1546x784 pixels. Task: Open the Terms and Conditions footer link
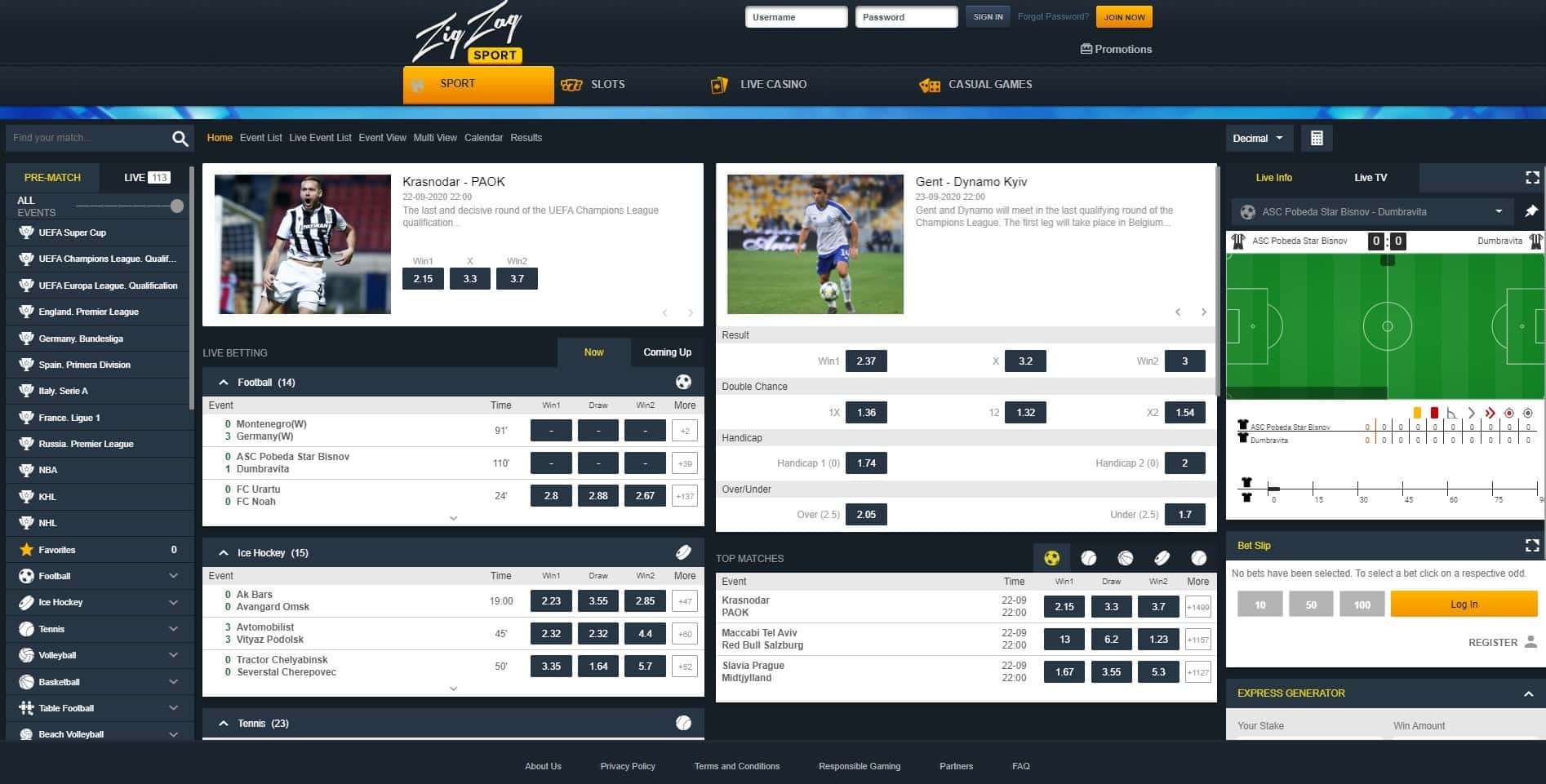pos(737,766)
